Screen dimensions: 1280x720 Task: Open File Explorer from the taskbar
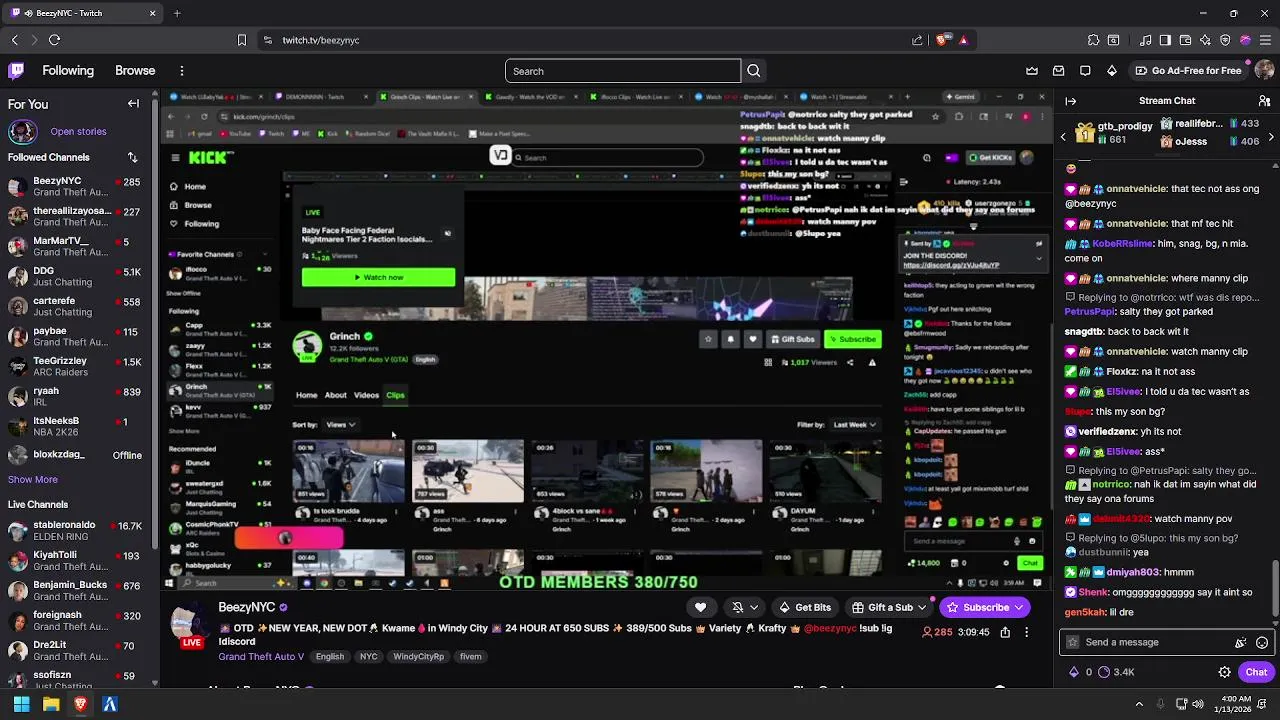[x=51, y=704]
